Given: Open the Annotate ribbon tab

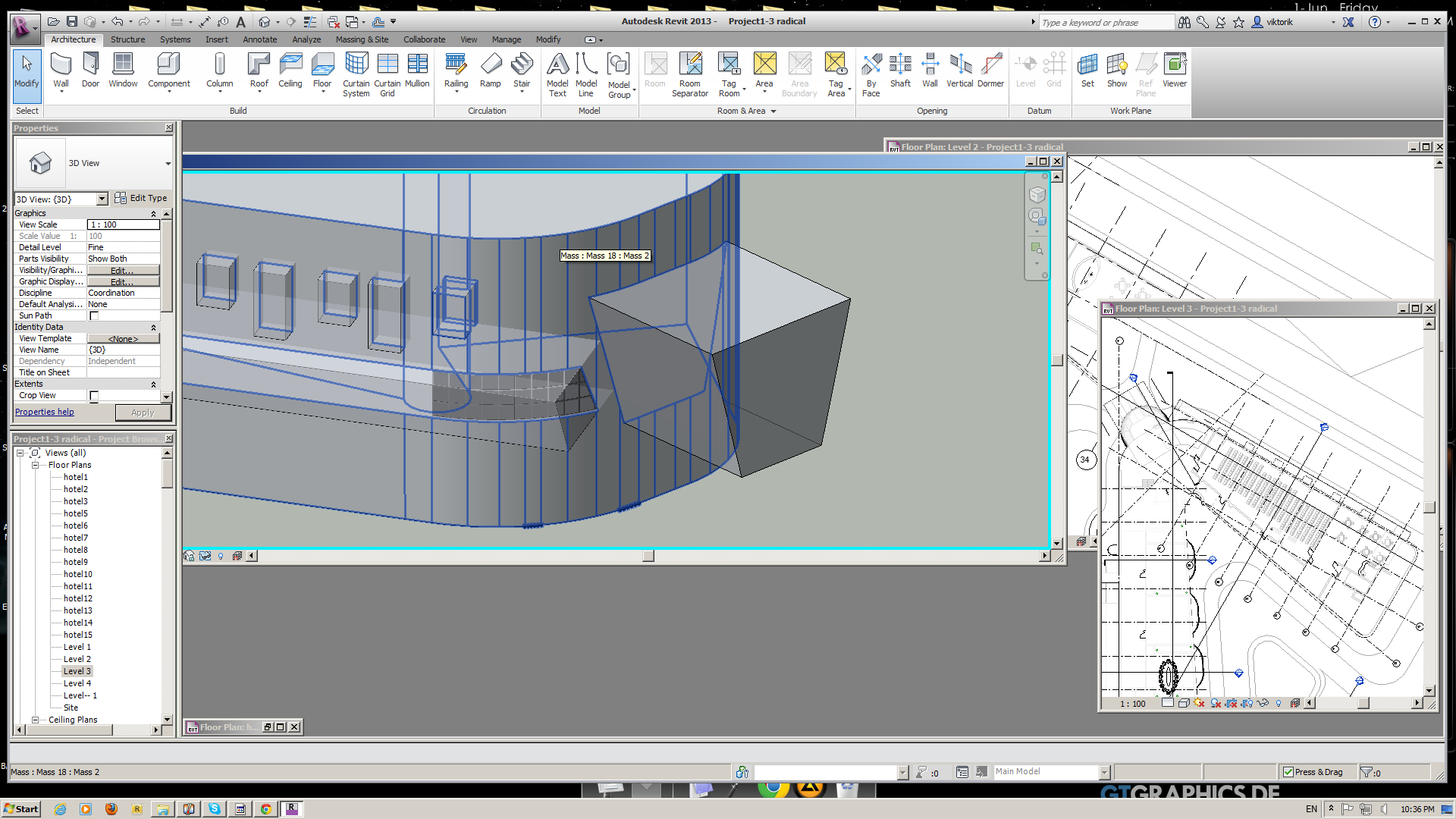Looking at the screenshot, I should click(259, 39).
